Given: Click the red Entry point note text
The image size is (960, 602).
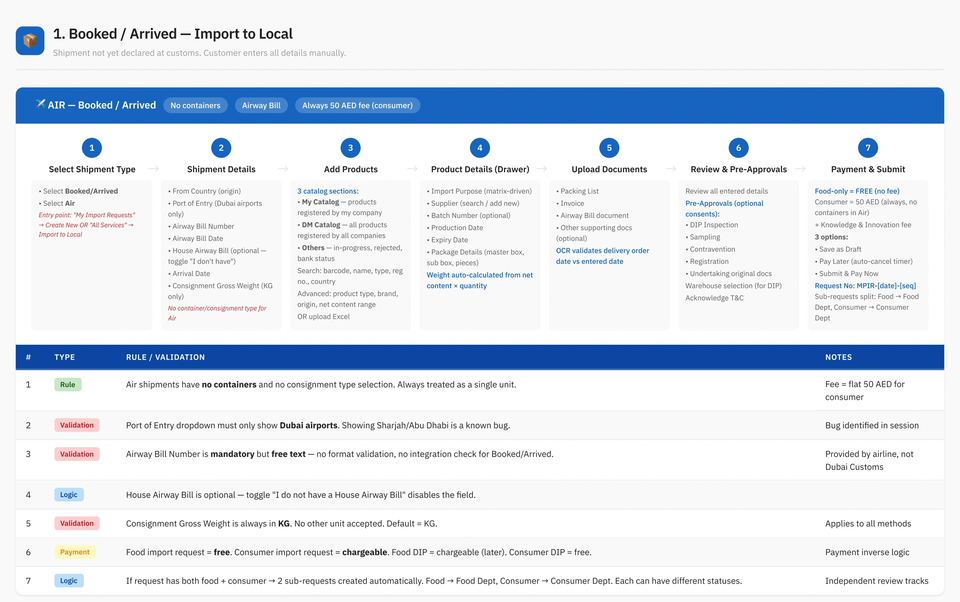Looking at the screenshot, I should click(86, 225).
